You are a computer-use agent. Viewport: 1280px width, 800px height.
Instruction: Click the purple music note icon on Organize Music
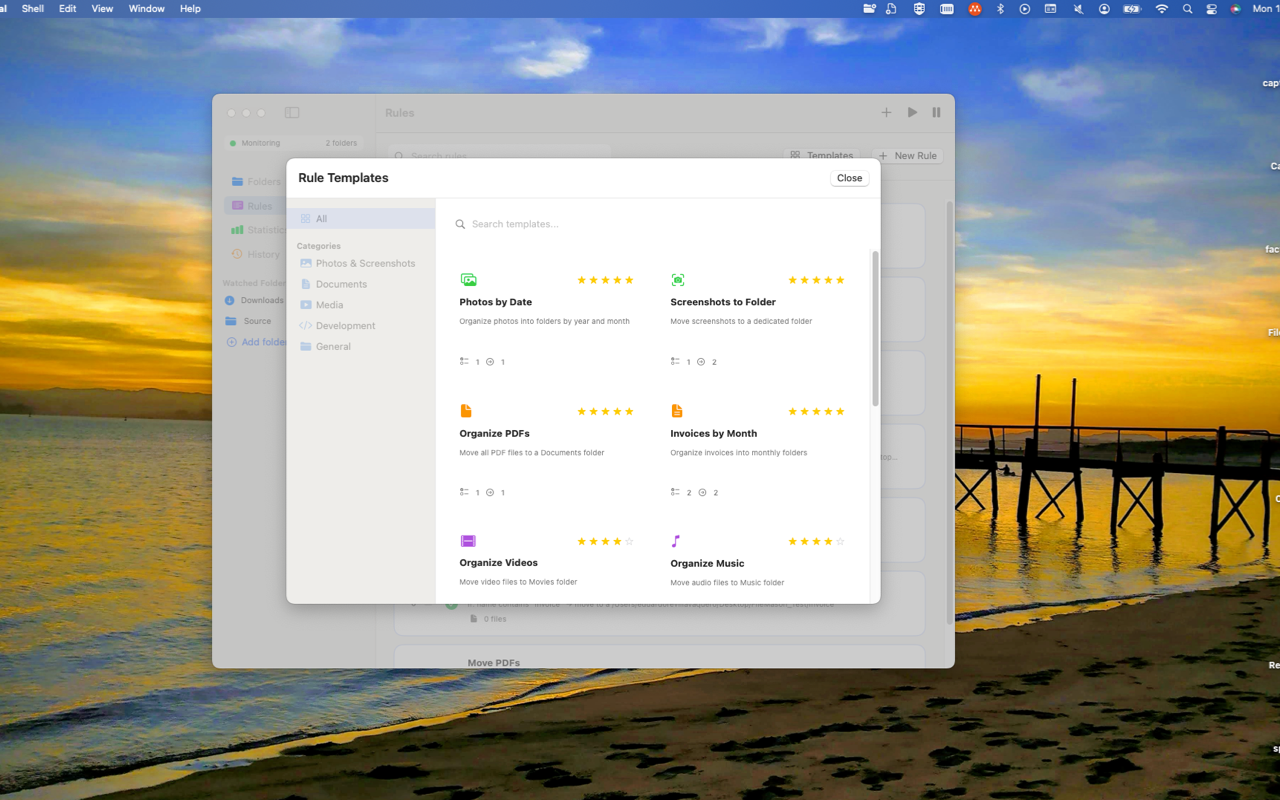click(x=677, y=541)
